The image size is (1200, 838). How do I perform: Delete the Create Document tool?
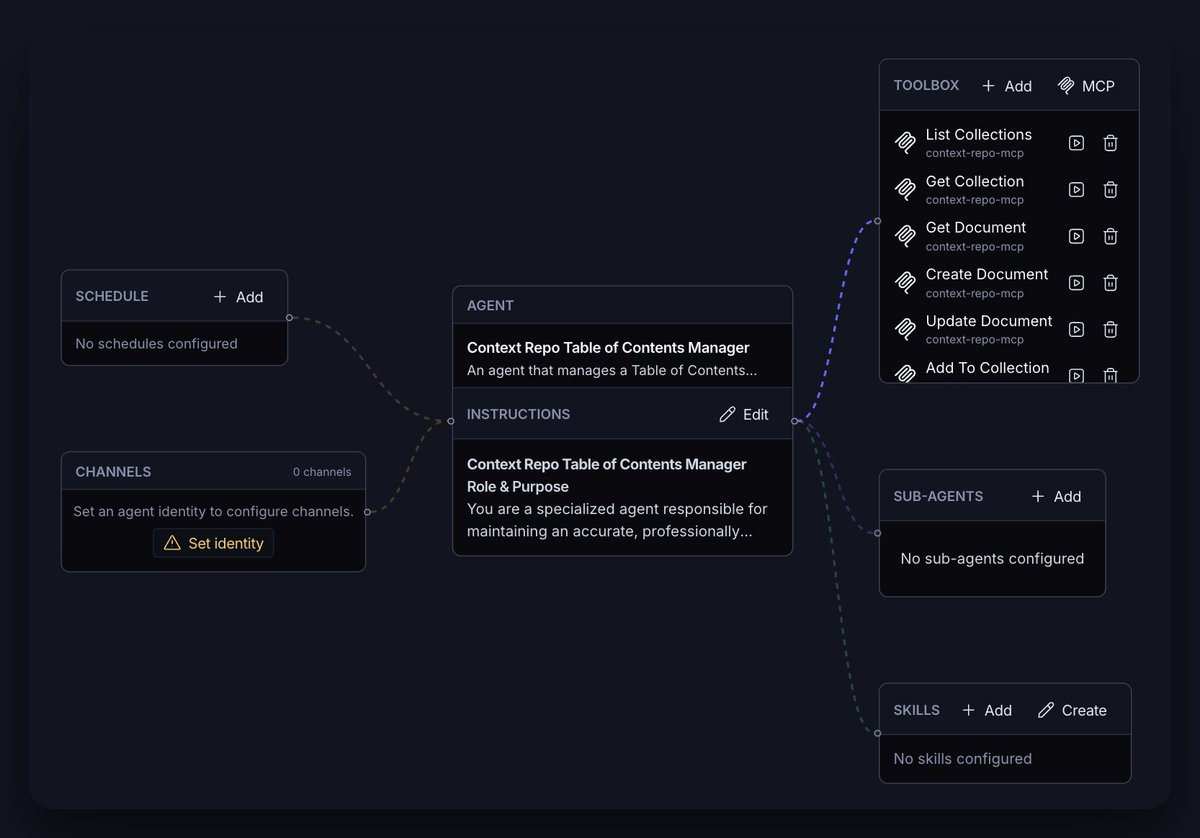click(x=1110, y=283)
